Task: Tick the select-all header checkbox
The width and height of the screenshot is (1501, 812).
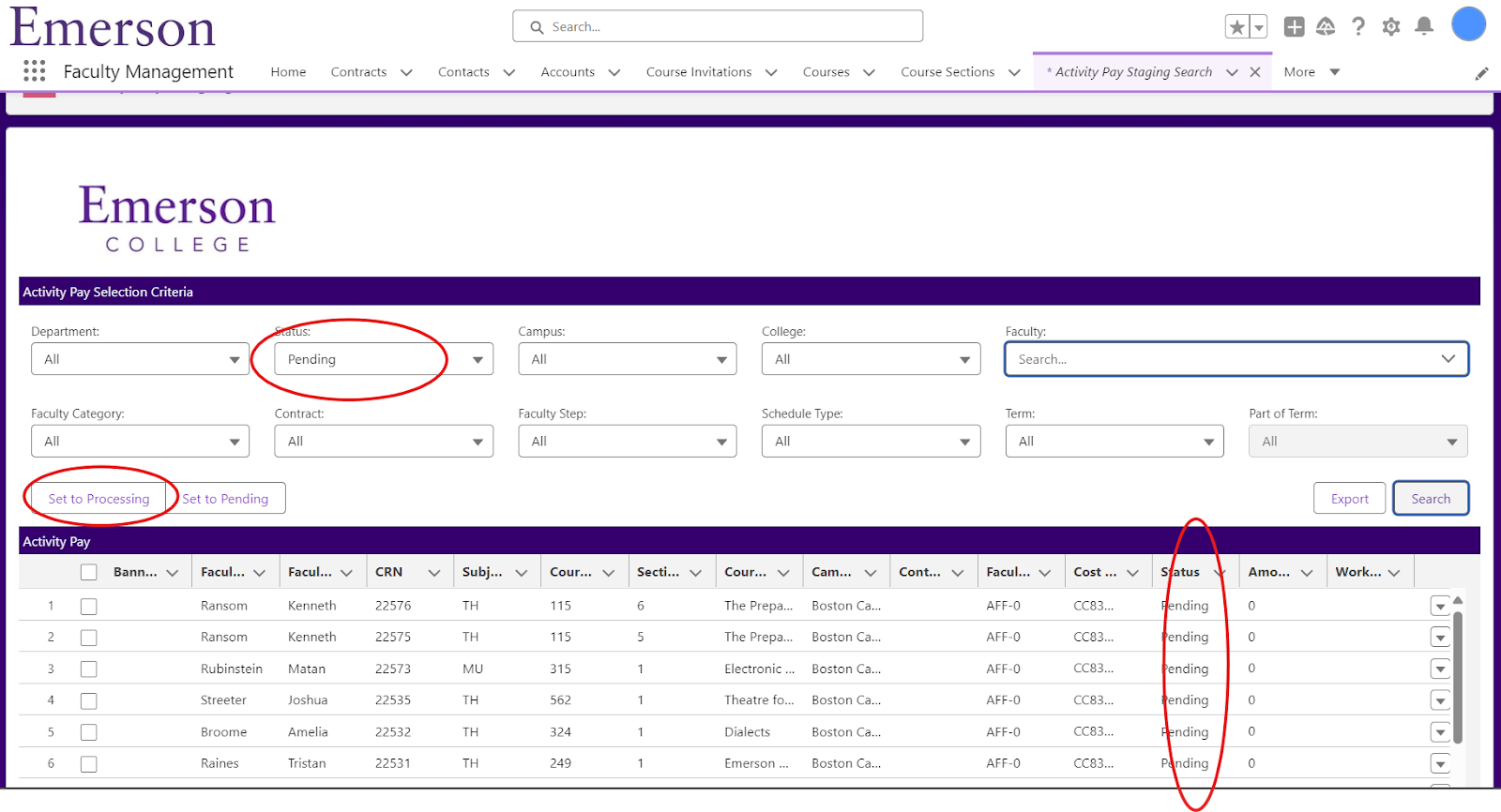Action: 89,573
